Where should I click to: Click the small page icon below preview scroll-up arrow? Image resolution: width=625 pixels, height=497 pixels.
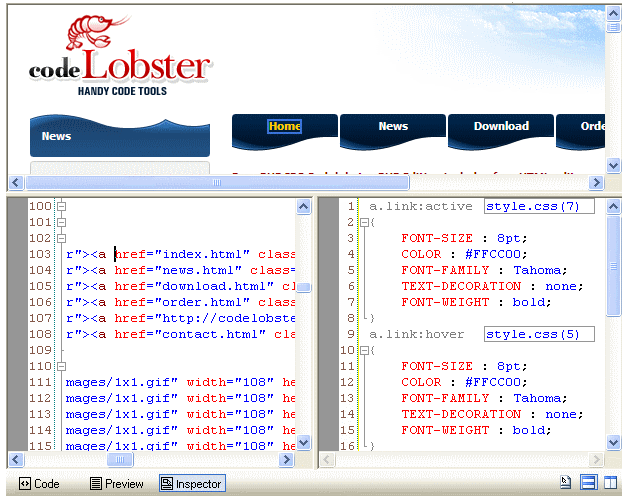click(x=613, y=27)
